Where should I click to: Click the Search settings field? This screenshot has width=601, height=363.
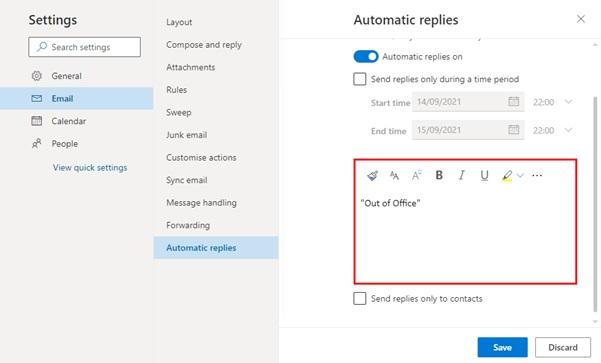click(84, 47)
